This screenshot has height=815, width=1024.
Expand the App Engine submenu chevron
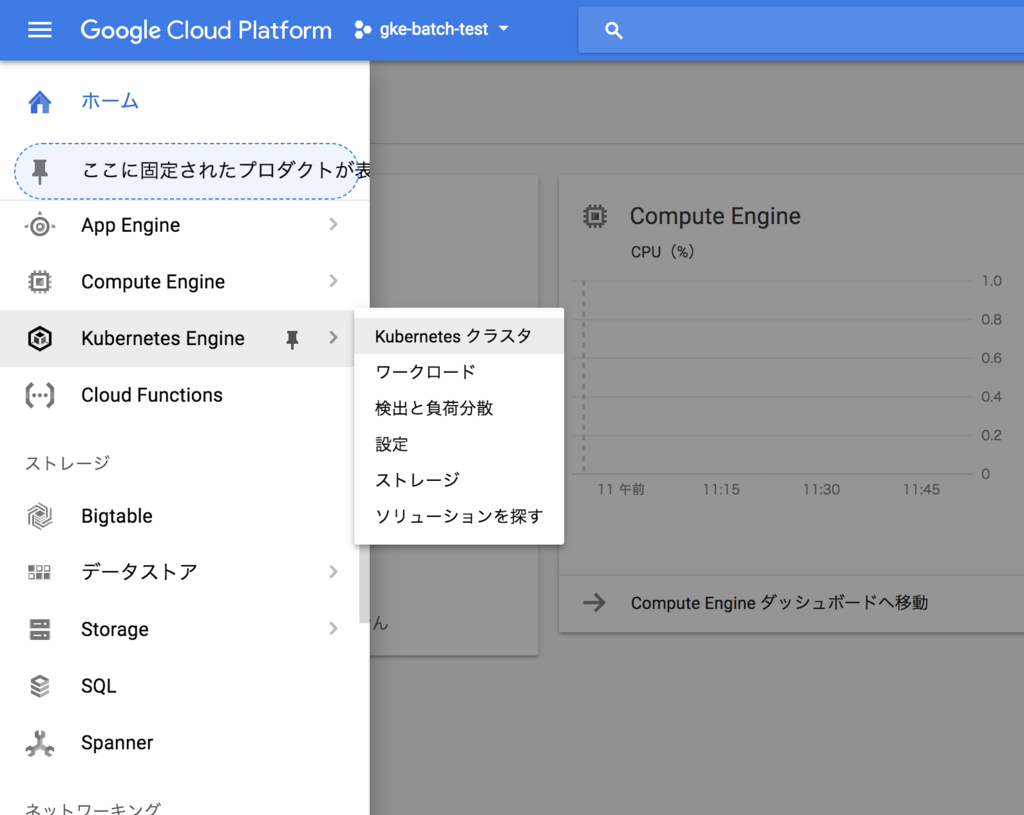[x=333, y=225]
